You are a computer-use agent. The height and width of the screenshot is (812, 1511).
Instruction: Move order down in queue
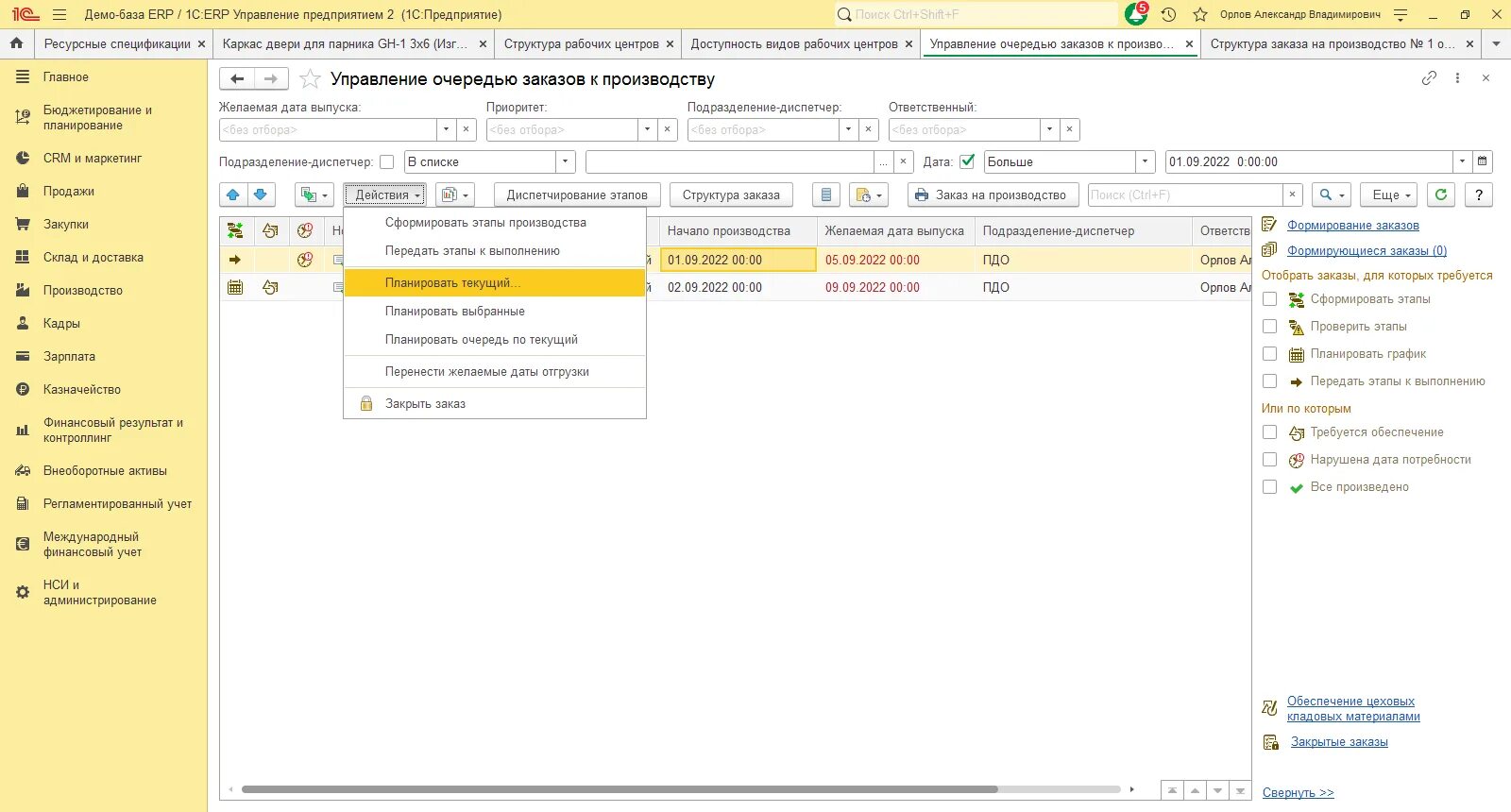coord(261,195)
